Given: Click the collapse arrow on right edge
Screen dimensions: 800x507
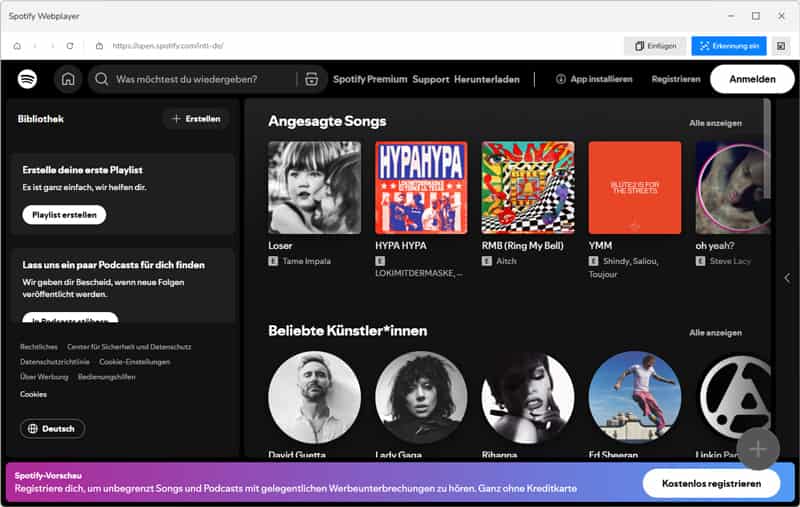Looking at the screenshot, I should pyautogui.click(x=787, y=278).
